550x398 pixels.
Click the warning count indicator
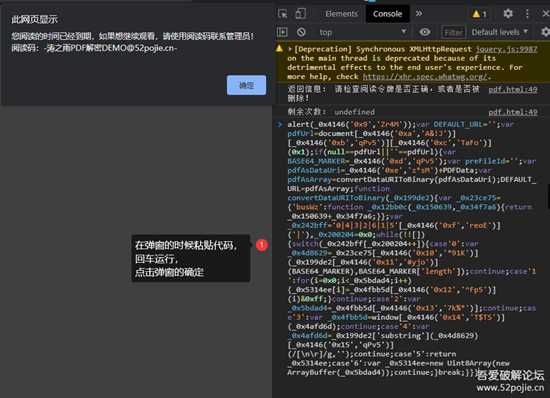[479, 14]
